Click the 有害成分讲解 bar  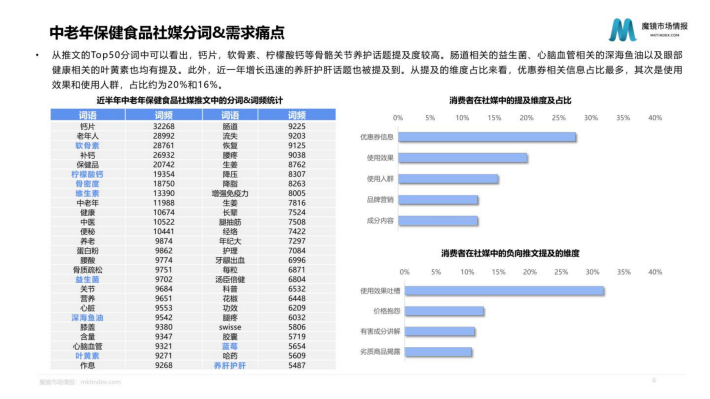point(440,332)
